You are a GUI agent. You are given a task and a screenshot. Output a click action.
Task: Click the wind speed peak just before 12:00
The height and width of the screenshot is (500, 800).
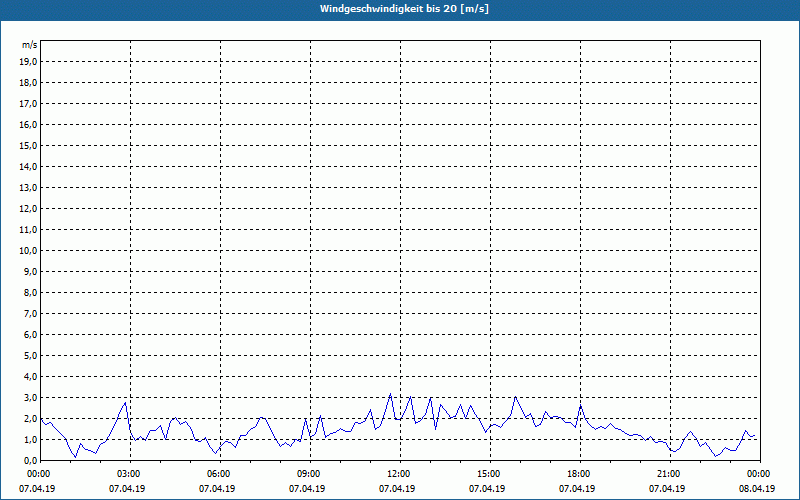click(x=390, y=394)
